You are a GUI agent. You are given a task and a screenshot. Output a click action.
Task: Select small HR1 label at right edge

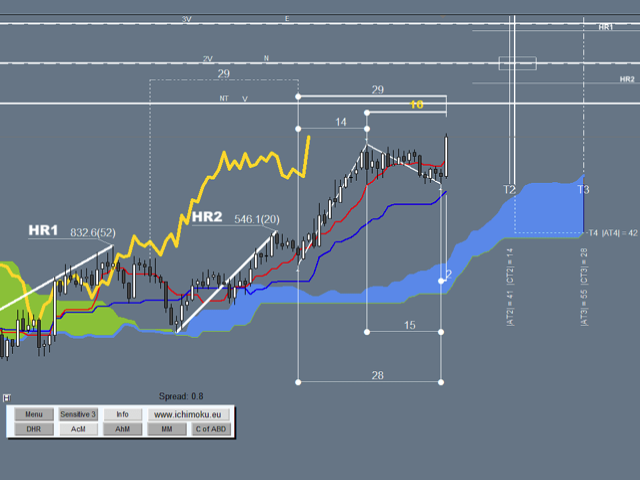pyautogui.click(x=606, y=27)
